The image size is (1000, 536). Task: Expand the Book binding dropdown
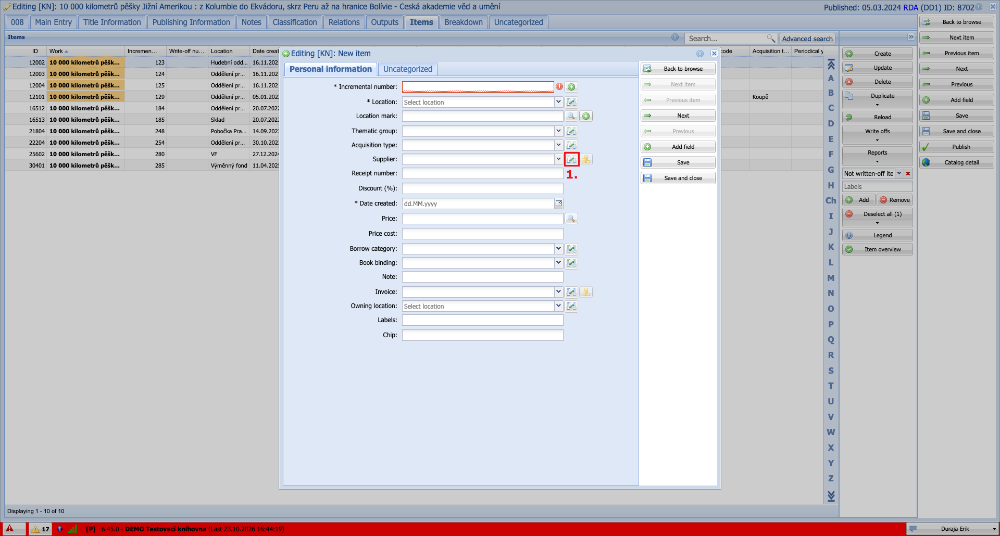click(559, 262)
